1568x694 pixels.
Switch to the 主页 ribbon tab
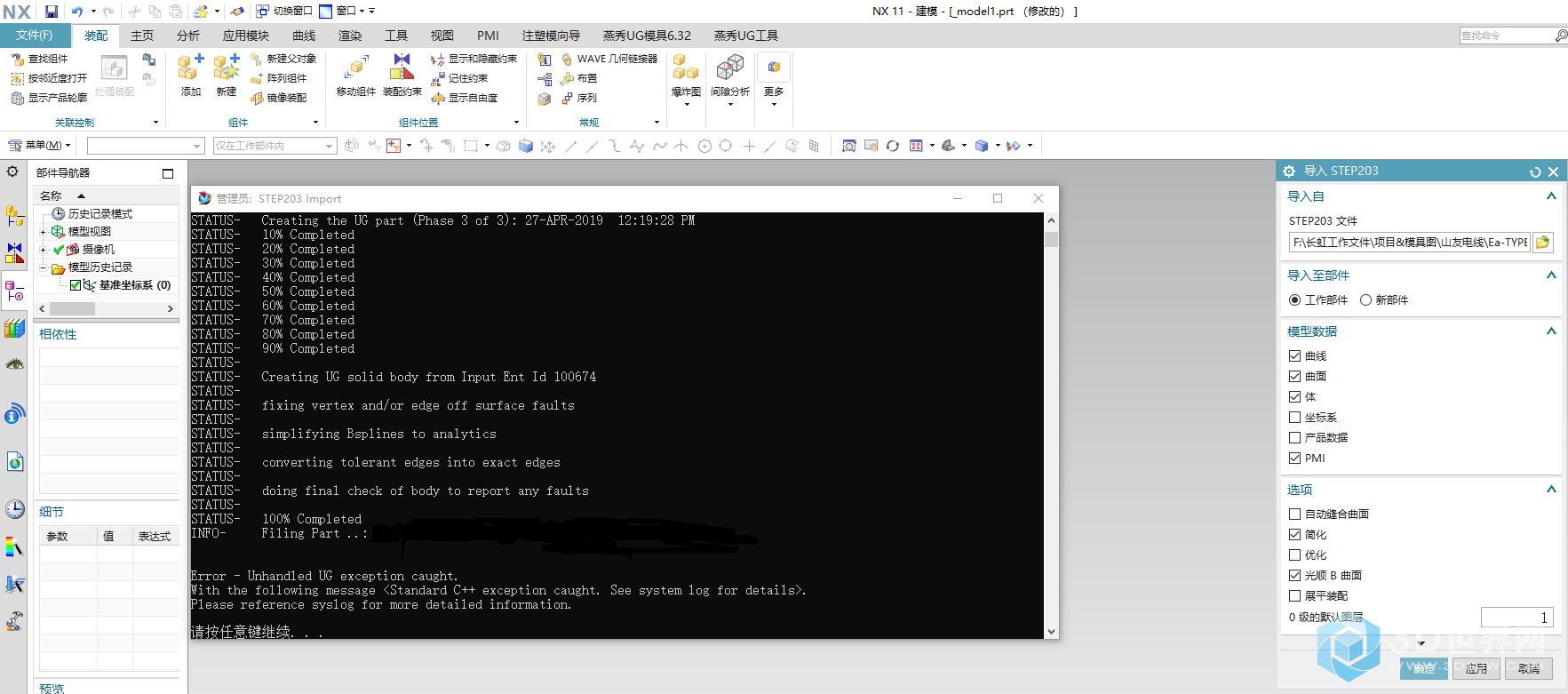(142, 36)
